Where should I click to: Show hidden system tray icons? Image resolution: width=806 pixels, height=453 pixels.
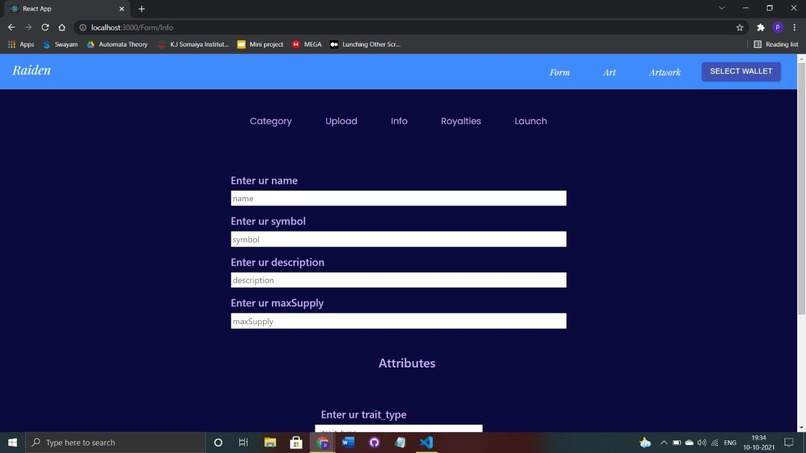(x=664, y=442)
